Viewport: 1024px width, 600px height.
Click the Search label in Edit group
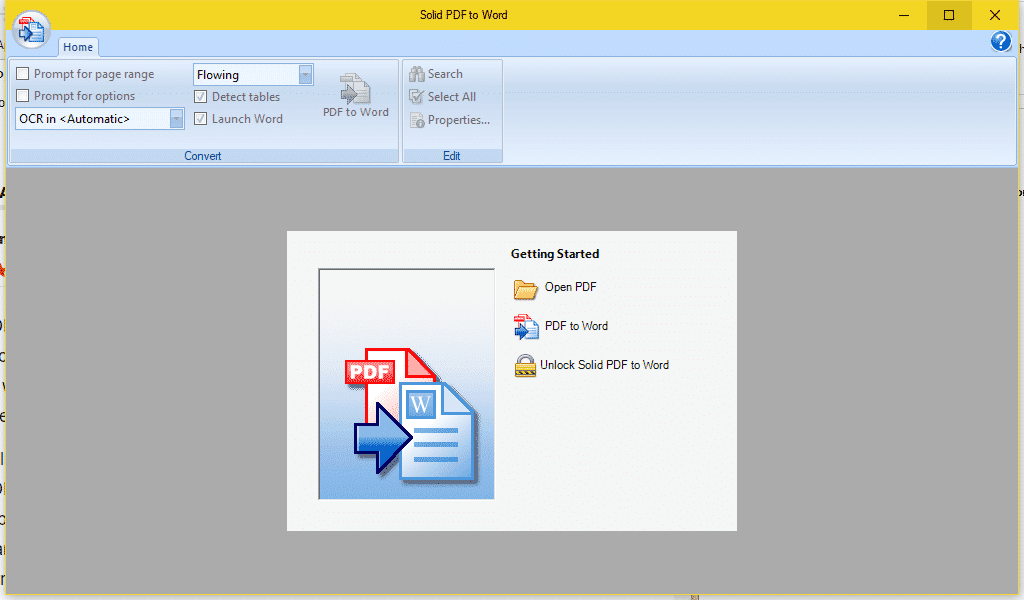[445, 74]
